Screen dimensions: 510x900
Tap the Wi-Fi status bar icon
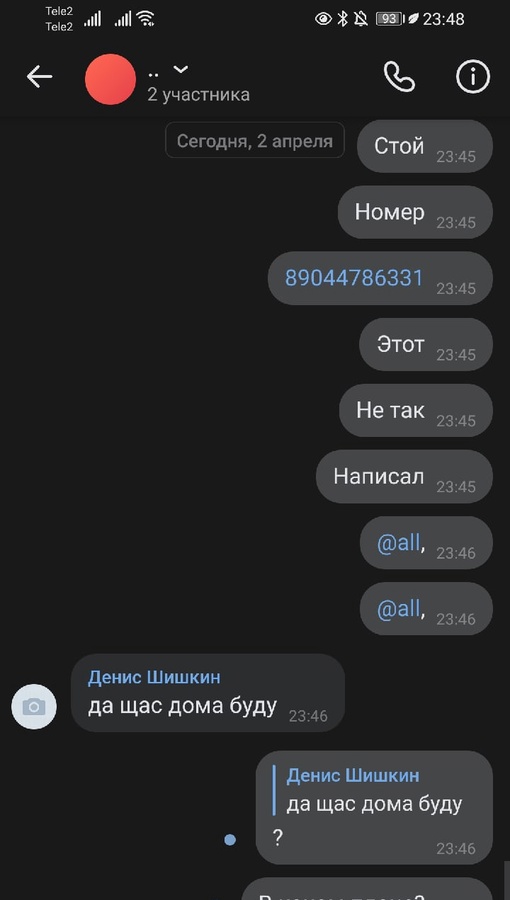point(146,19)
